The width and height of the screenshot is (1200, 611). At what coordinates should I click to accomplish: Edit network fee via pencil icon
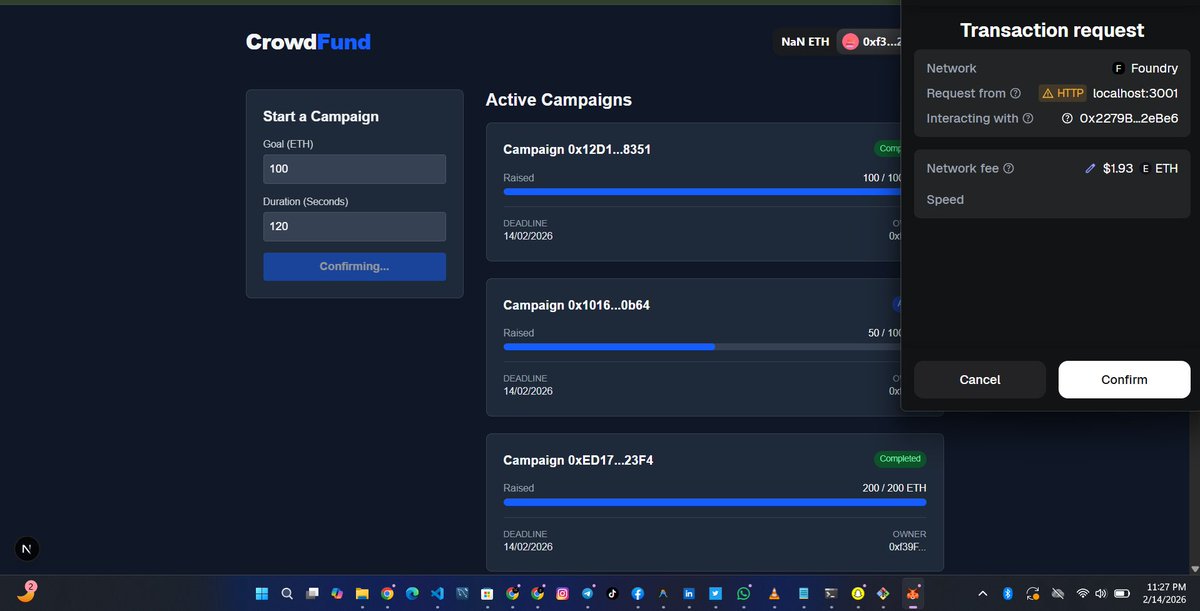click(1090, 169)
